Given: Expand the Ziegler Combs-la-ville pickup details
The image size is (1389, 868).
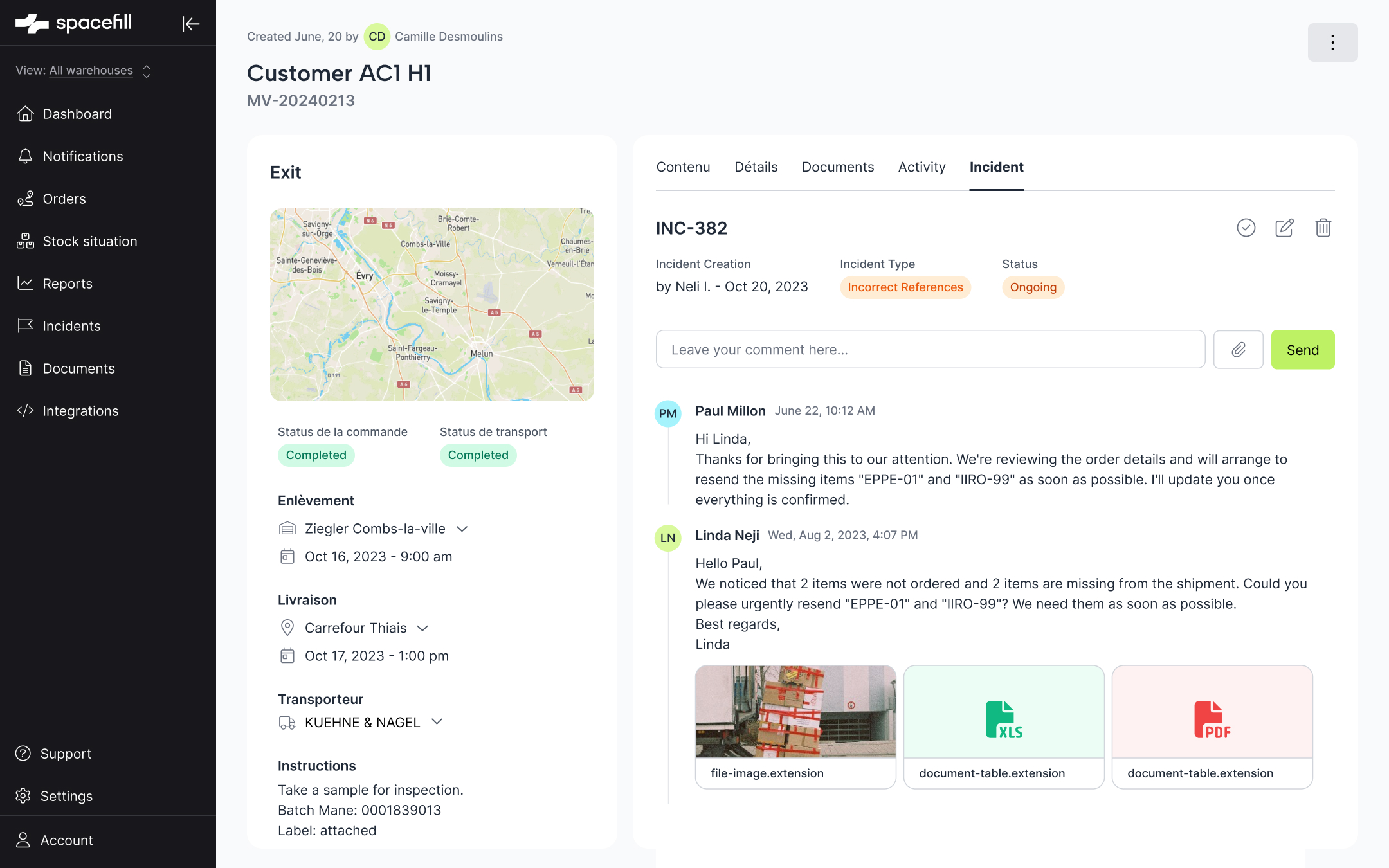Looking at the screenshot, I should [462, 529].
